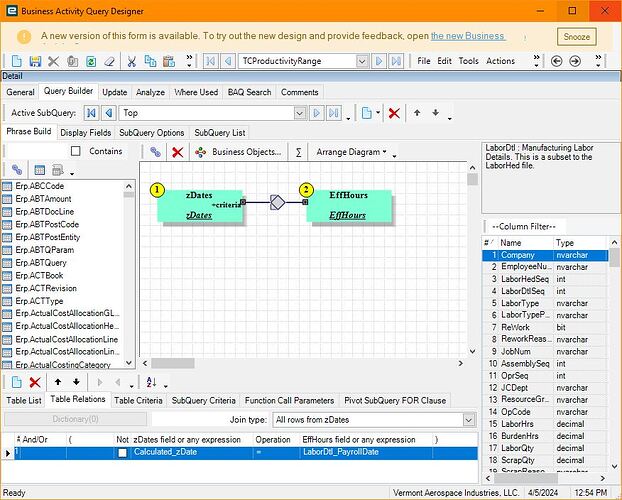This screenshot has width=622, height=500.
Task: Switch to the Display Fields tab
Action: click(85, 132)
